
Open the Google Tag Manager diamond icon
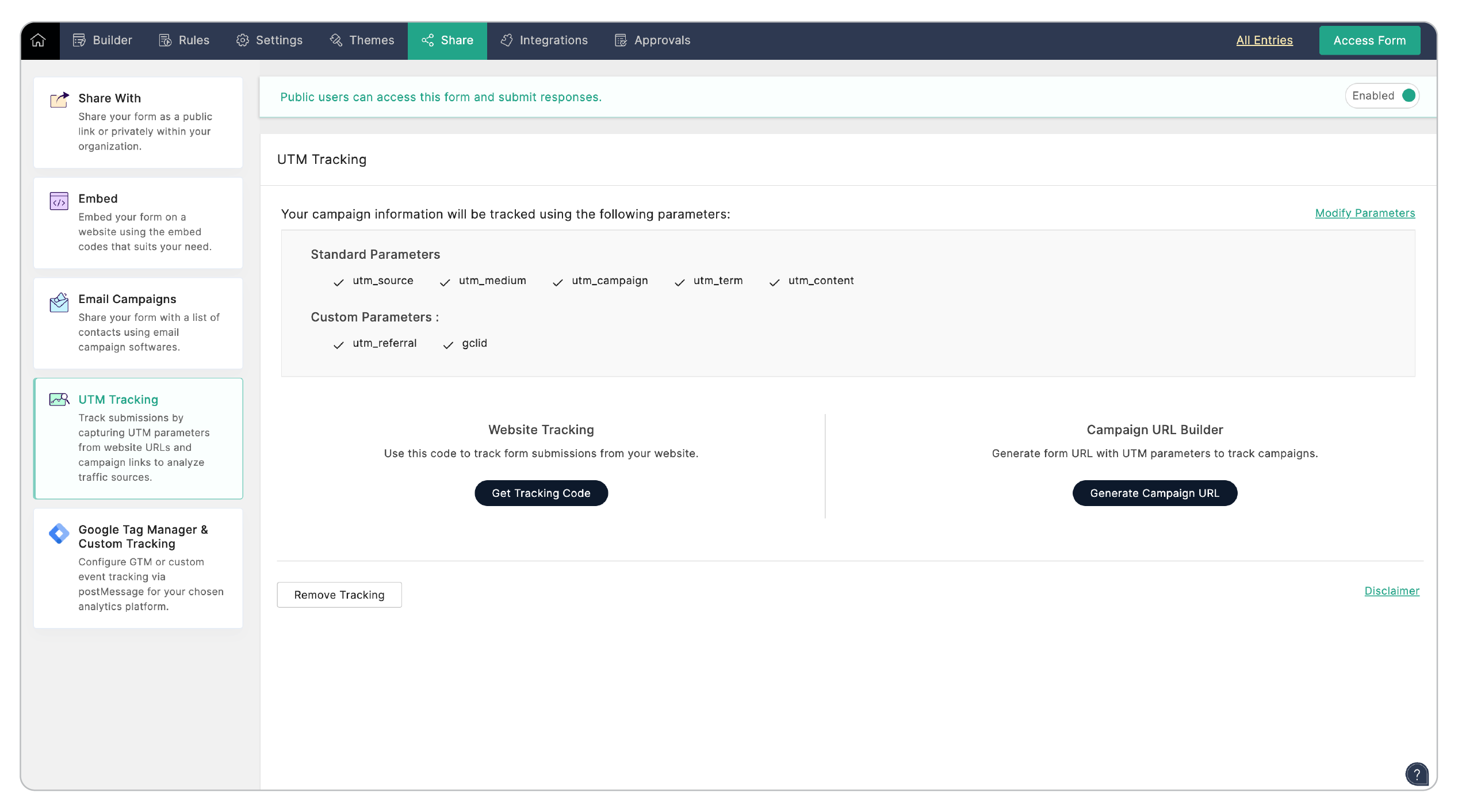click(59, 533)
